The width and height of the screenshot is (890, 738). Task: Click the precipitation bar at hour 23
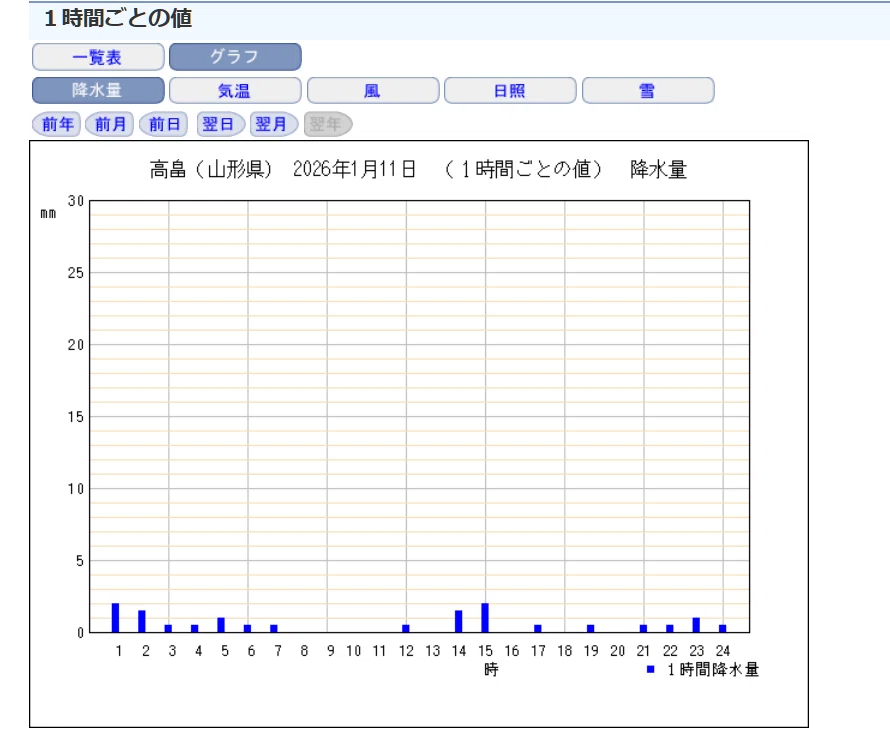[x=696, y=624]
